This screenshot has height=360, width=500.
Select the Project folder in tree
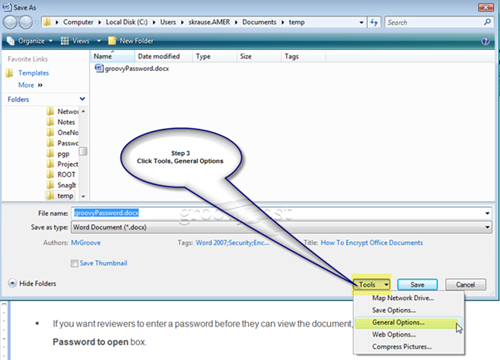tap(68, 164)
